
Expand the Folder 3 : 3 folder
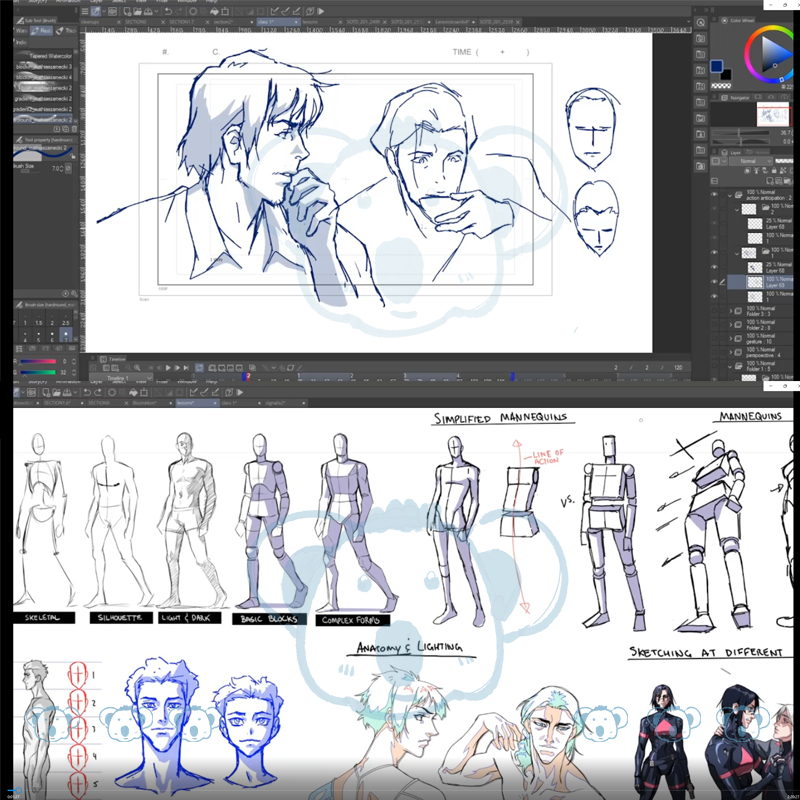(x=731, y=311)
